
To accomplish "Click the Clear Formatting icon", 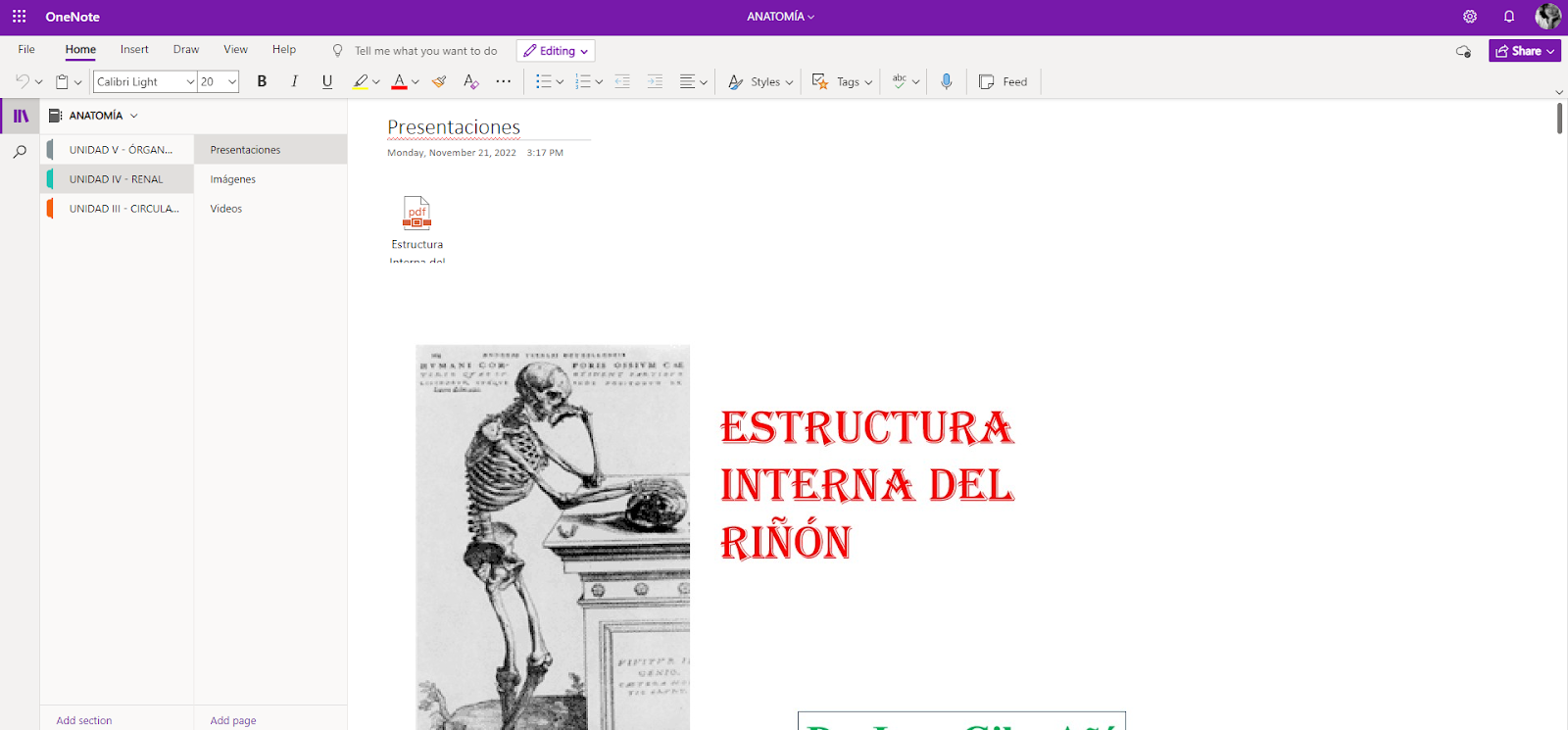I will 471,81.
